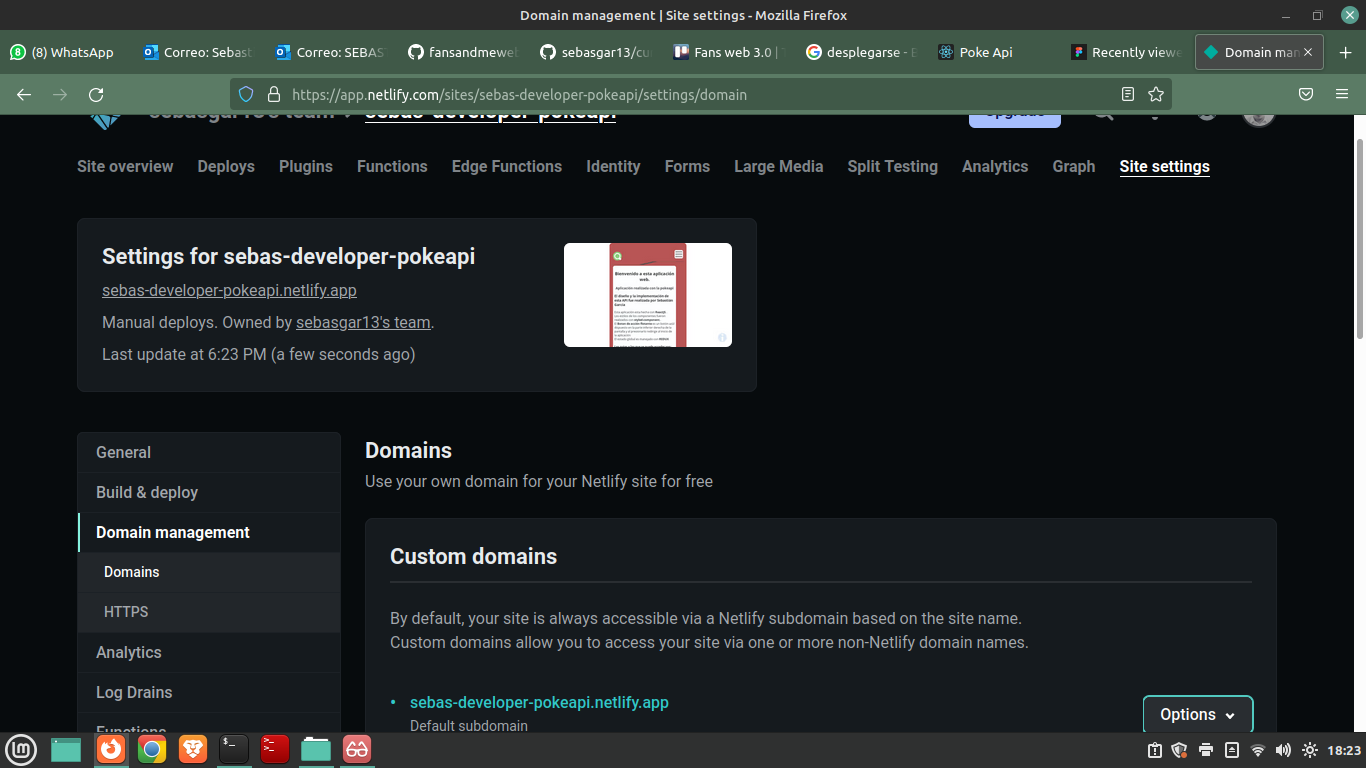This screenshot has height=768, width=1366.
Task: Switch to the desplegarse Google tab
Action: pyautogui.click(x=860, y=52)
